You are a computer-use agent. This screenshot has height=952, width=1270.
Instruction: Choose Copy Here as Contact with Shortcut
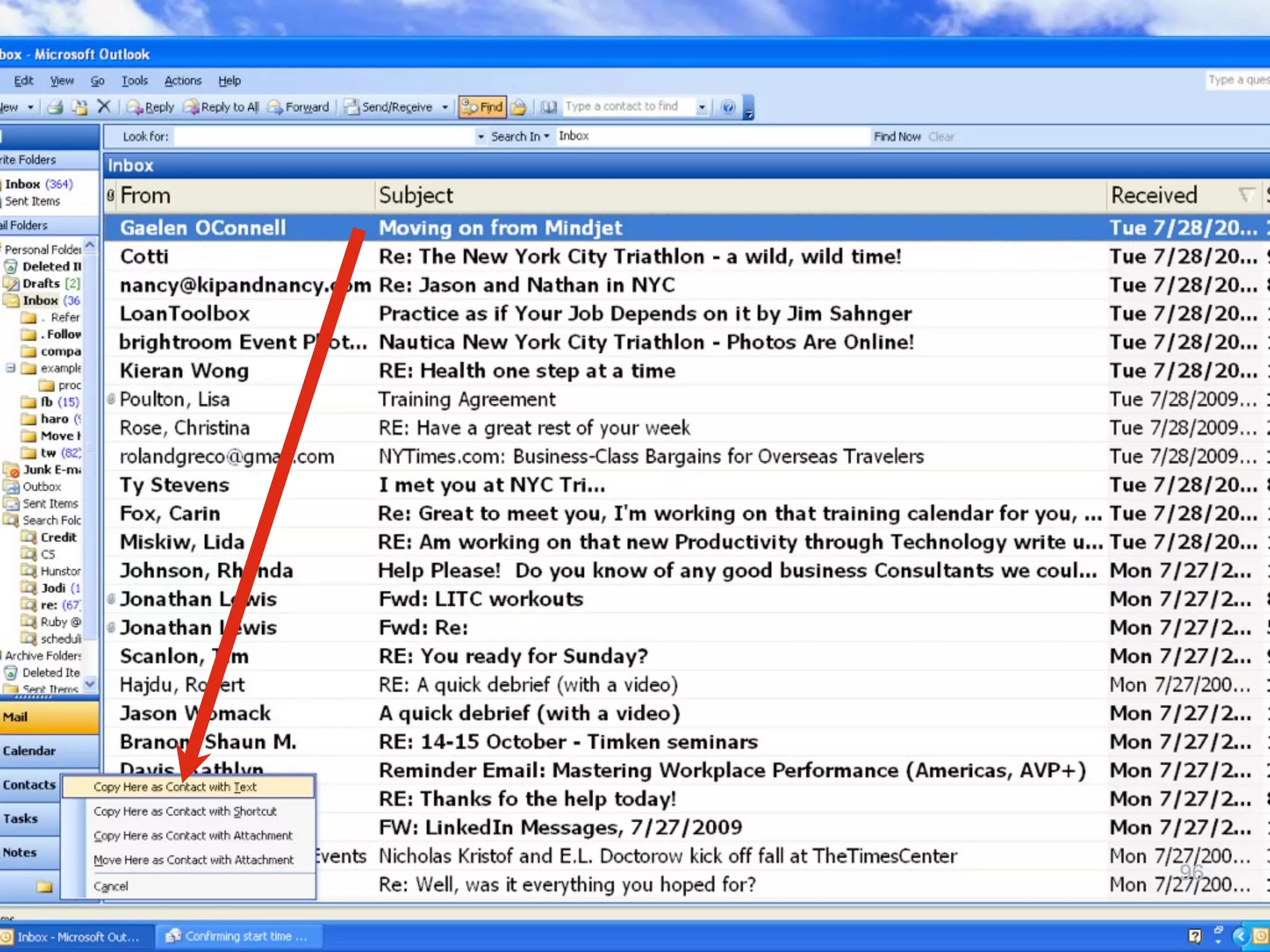coord(185,811)
